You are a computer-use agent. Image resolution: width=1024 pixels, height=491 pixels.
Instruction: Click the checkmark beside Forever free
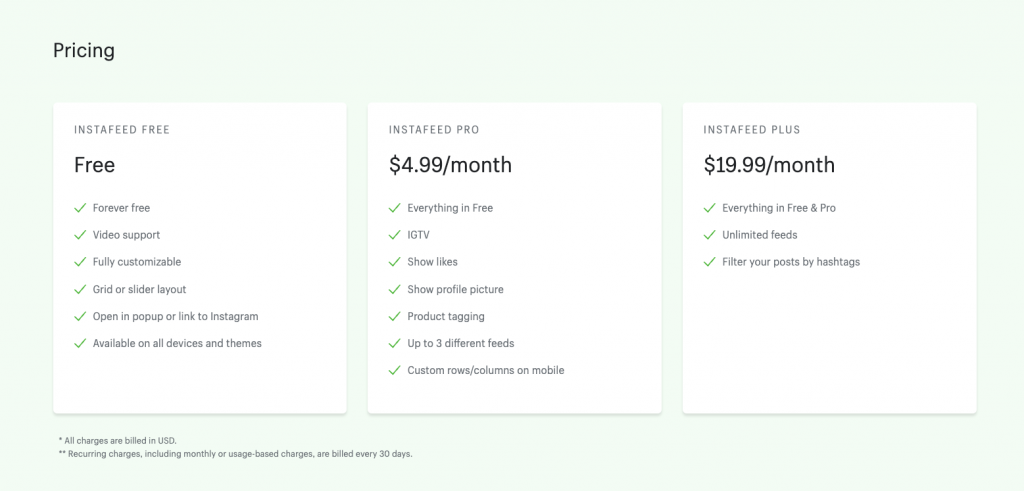80,208
